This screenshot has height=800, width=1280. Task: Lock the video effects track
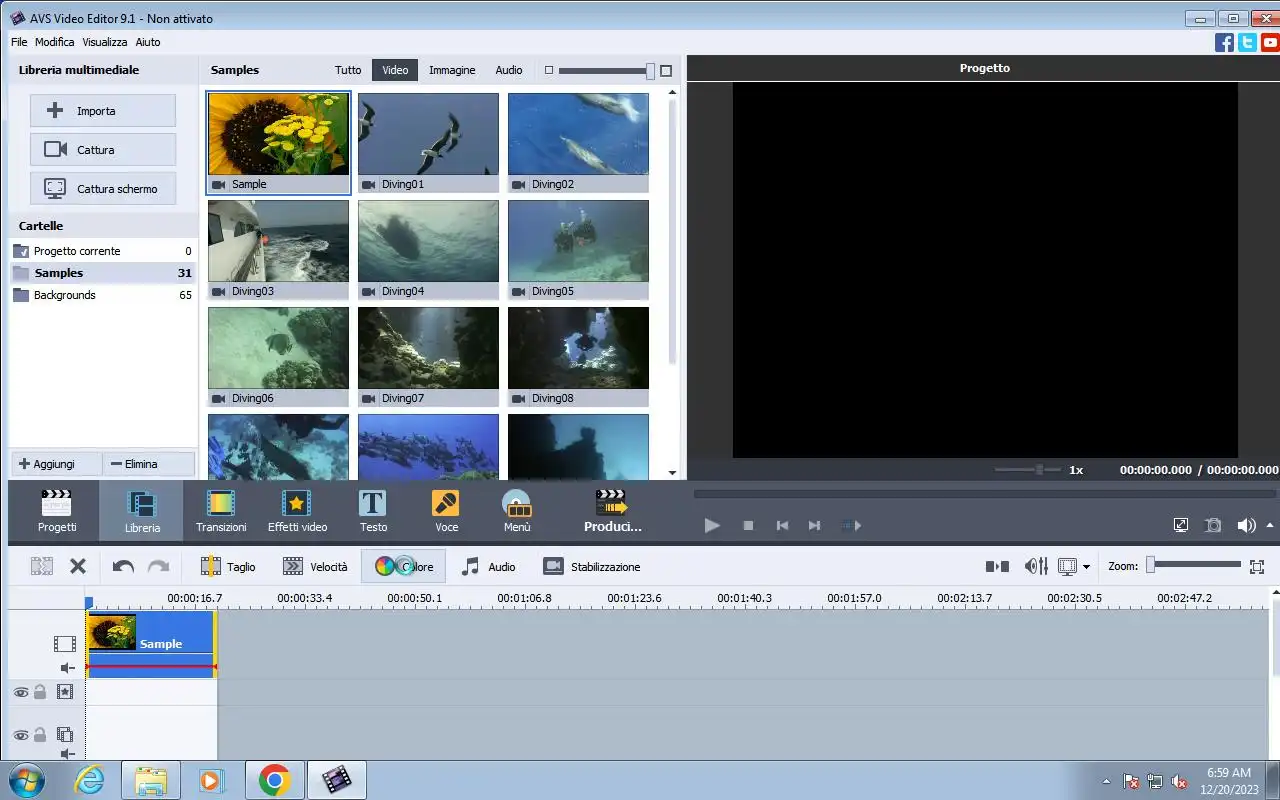40,691
